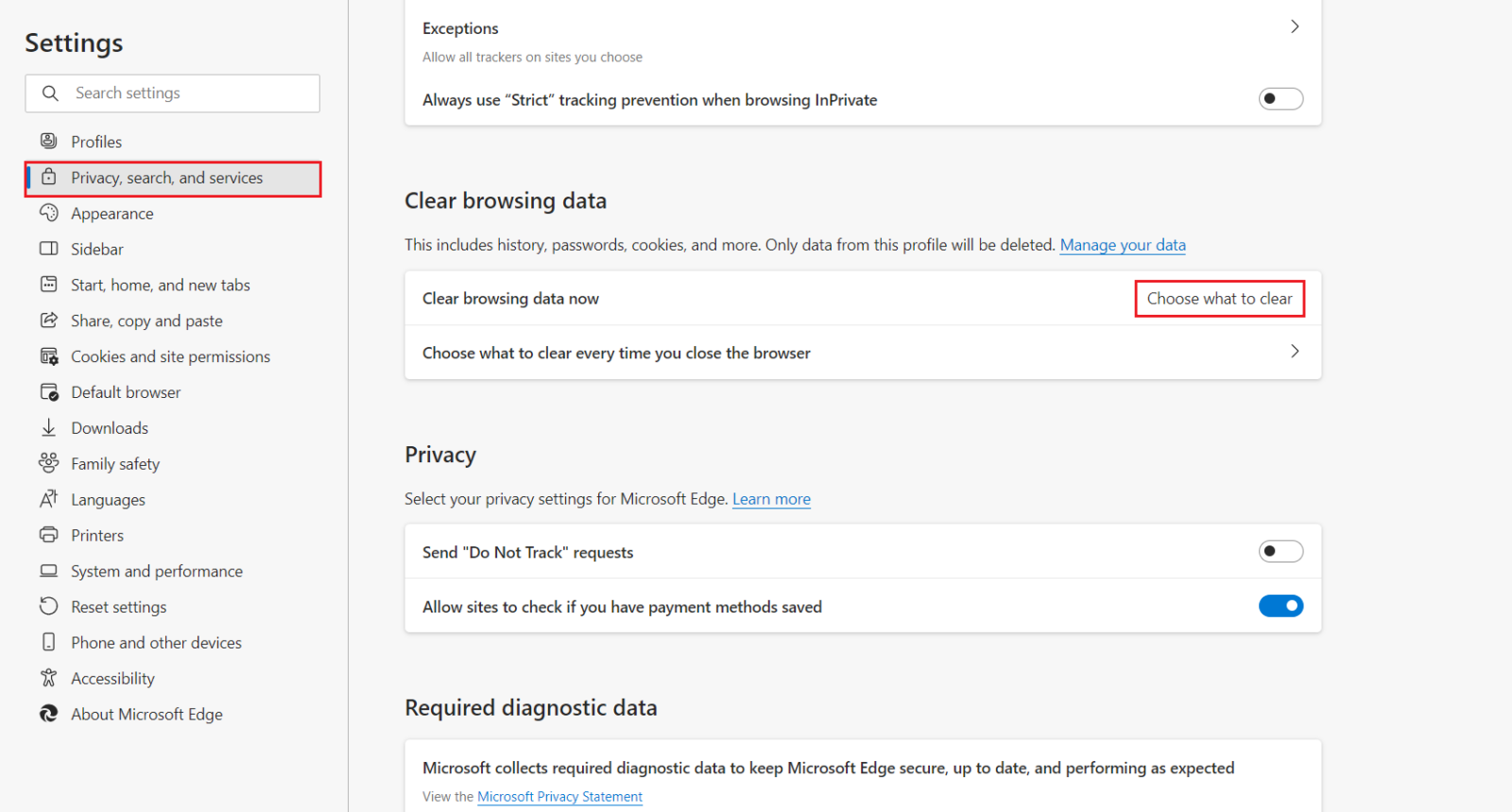Expand the Exceptions chevron
Screen dimensions: 1512x812
point(1295,26)
